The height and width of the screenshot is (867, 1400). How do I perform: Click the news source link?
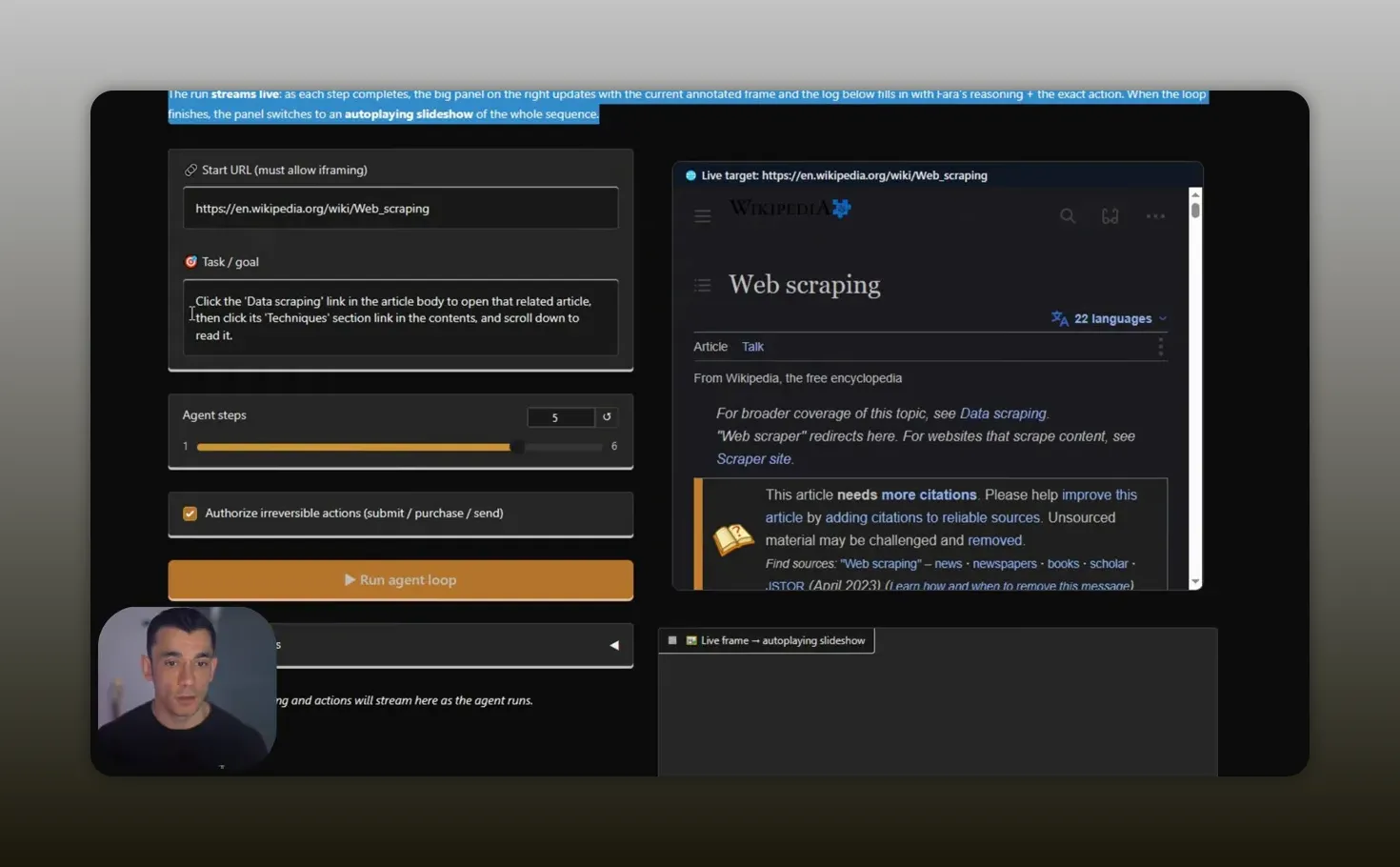pos(948,564)
